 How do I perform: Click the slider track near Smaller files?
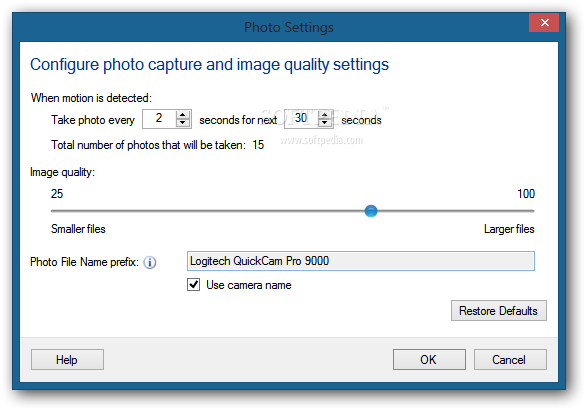[x=78, y=211]
